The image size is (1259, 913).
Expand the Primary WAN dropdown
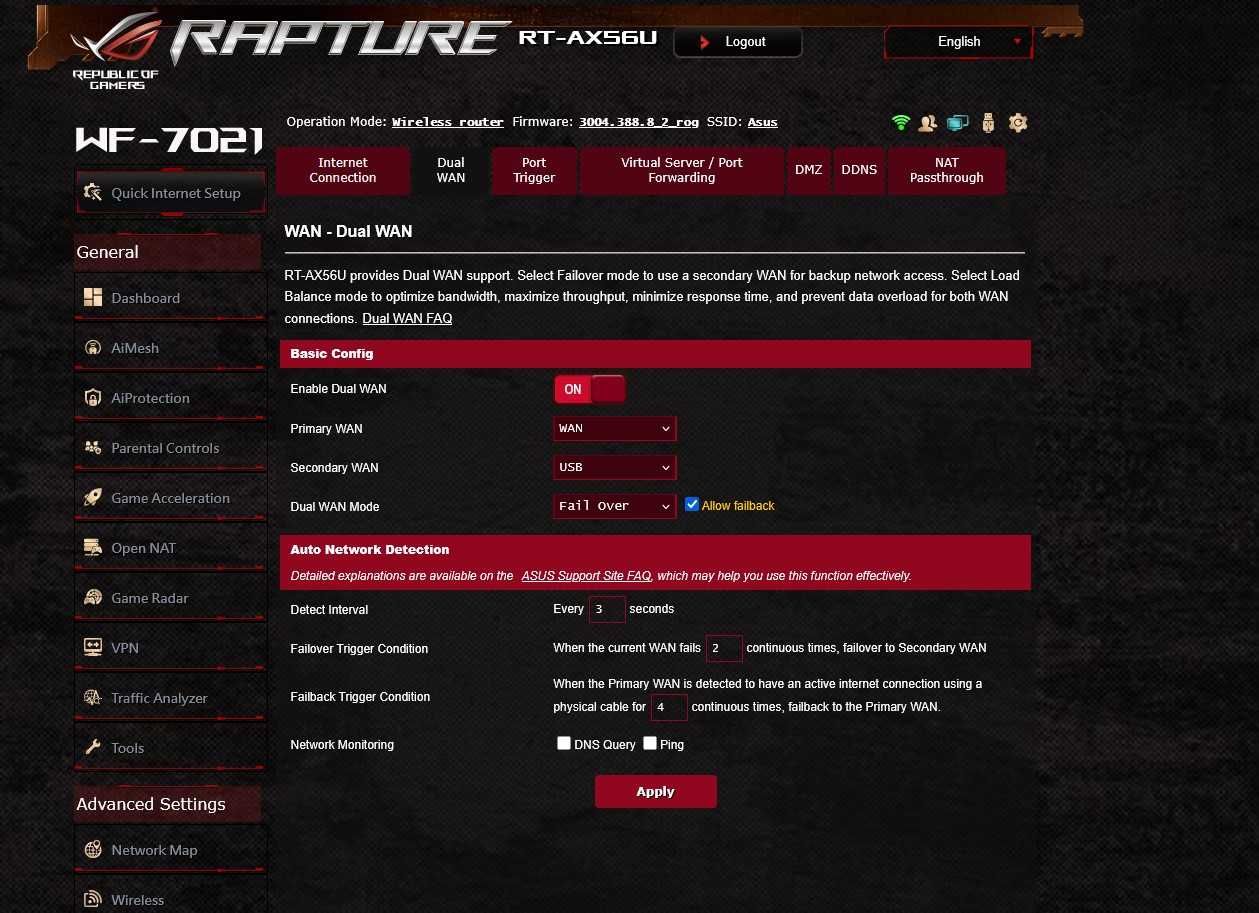(x=615, y=428)
